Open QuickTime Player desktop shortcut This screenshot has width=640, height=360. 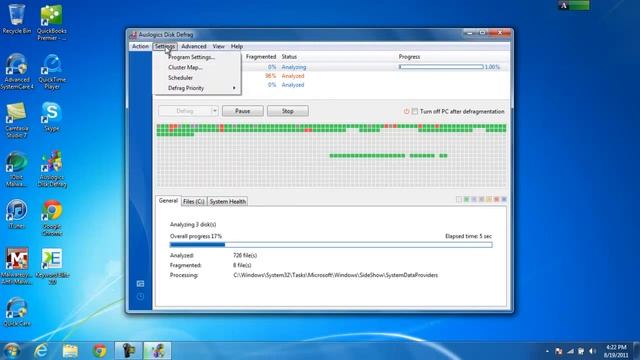(52, 71)
